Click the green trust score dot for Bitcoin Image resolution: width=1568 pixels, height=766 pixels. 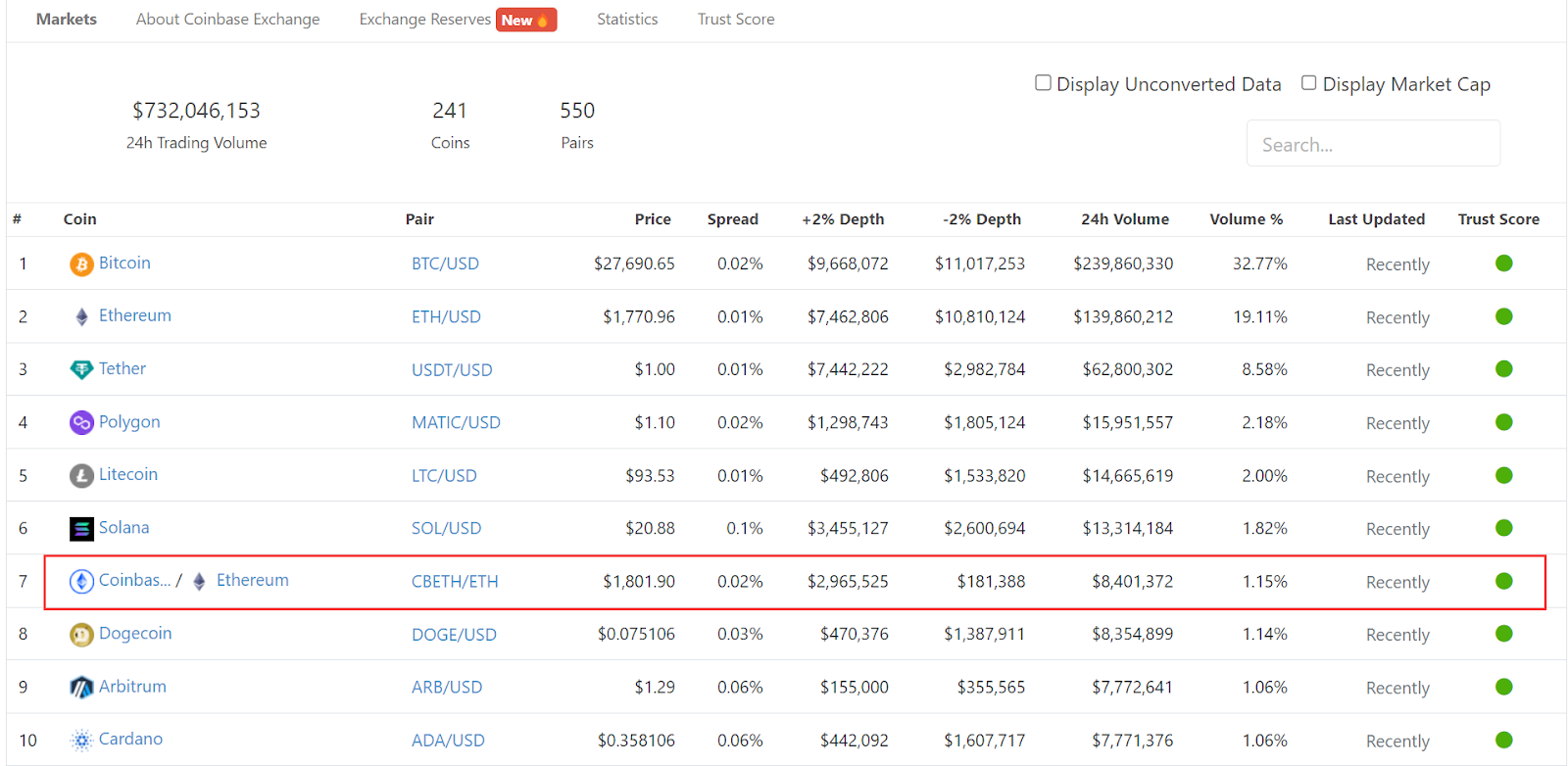[1504, 263]
